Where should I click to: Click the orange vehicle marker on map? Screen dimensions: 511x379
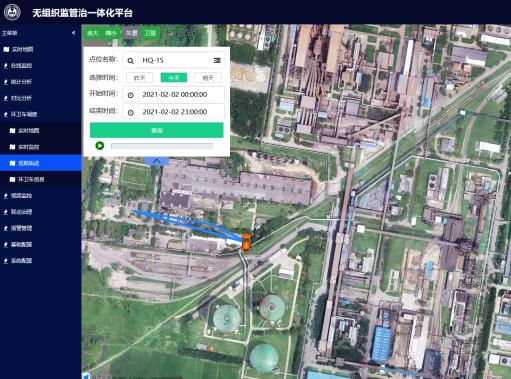tap(246, 242)
